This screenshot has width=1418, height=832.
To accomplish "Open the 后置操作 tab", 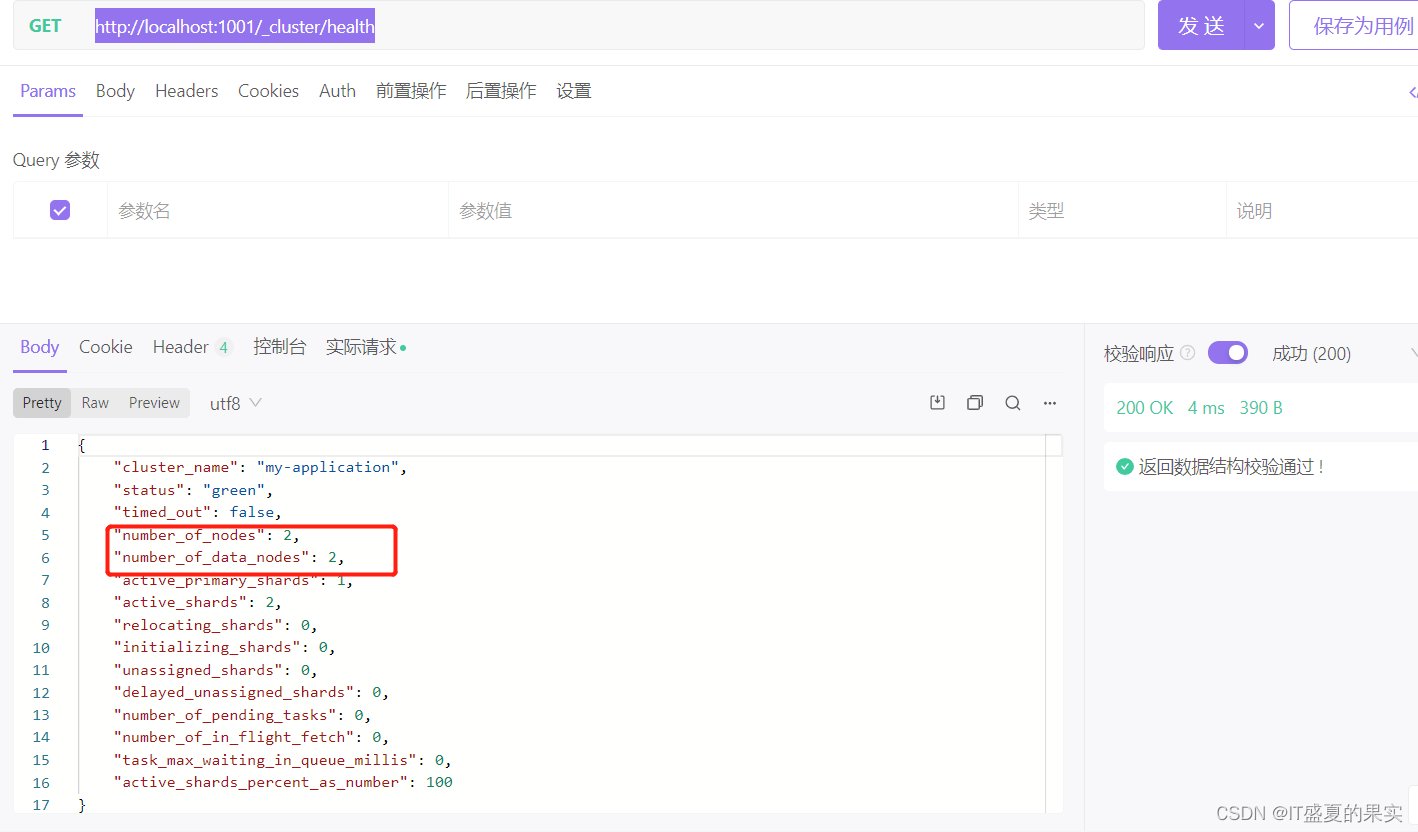I will [501, 91].
